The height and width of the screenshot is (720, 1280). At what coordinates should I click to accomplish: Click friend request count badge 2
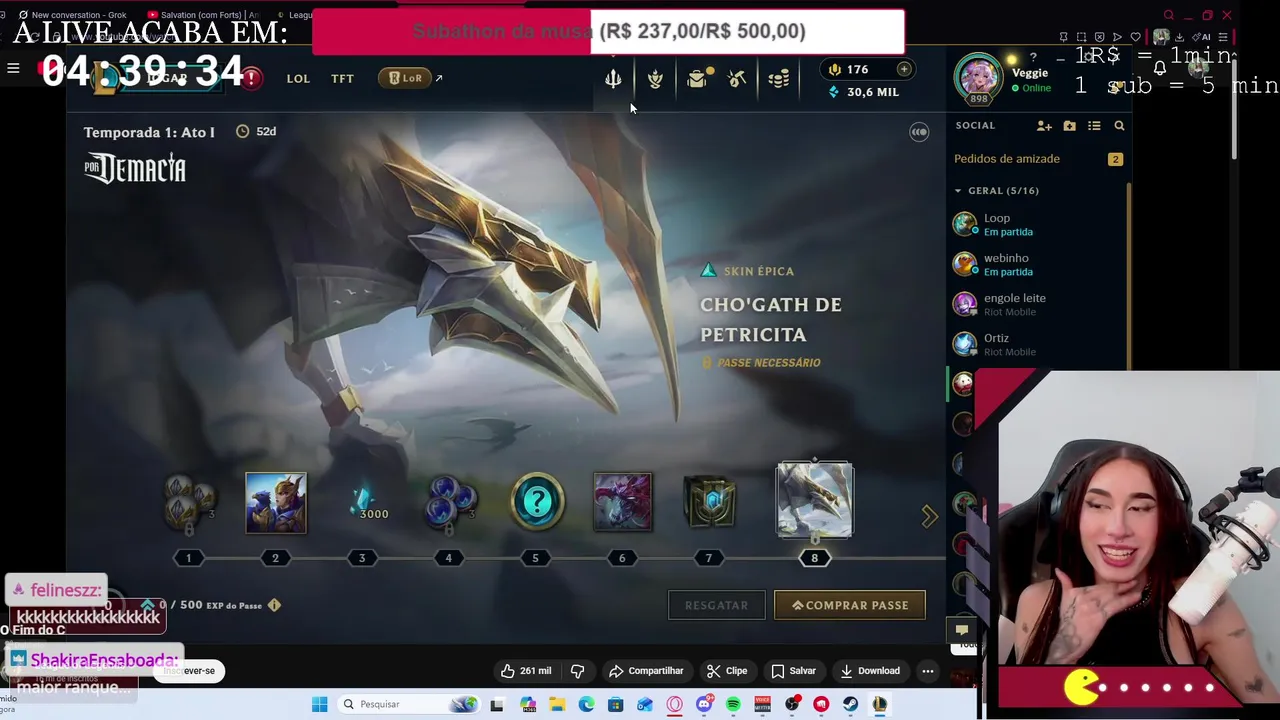1115,159
